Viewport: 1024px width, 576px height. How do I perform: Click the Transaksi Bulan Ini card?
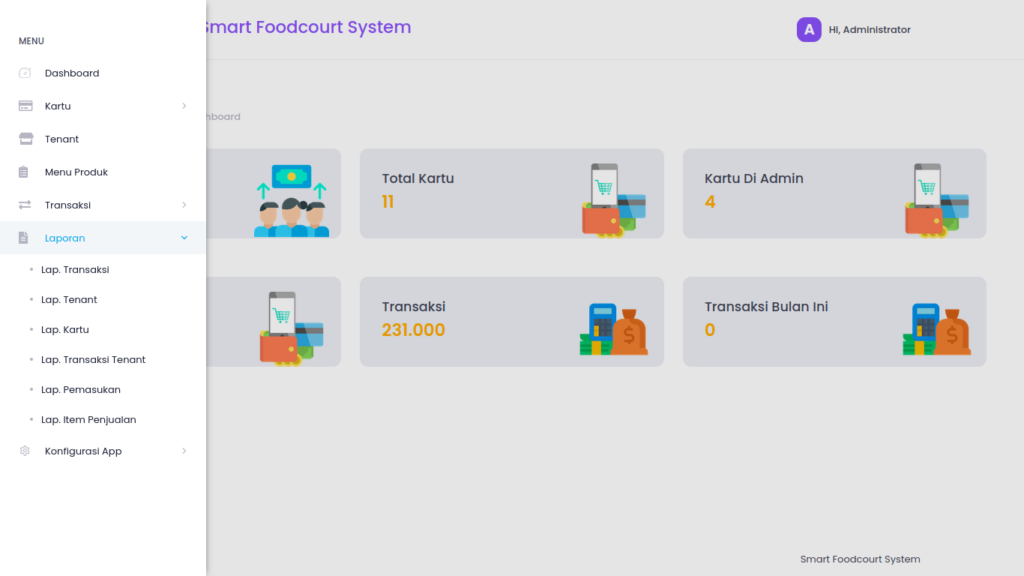(834, 321)
